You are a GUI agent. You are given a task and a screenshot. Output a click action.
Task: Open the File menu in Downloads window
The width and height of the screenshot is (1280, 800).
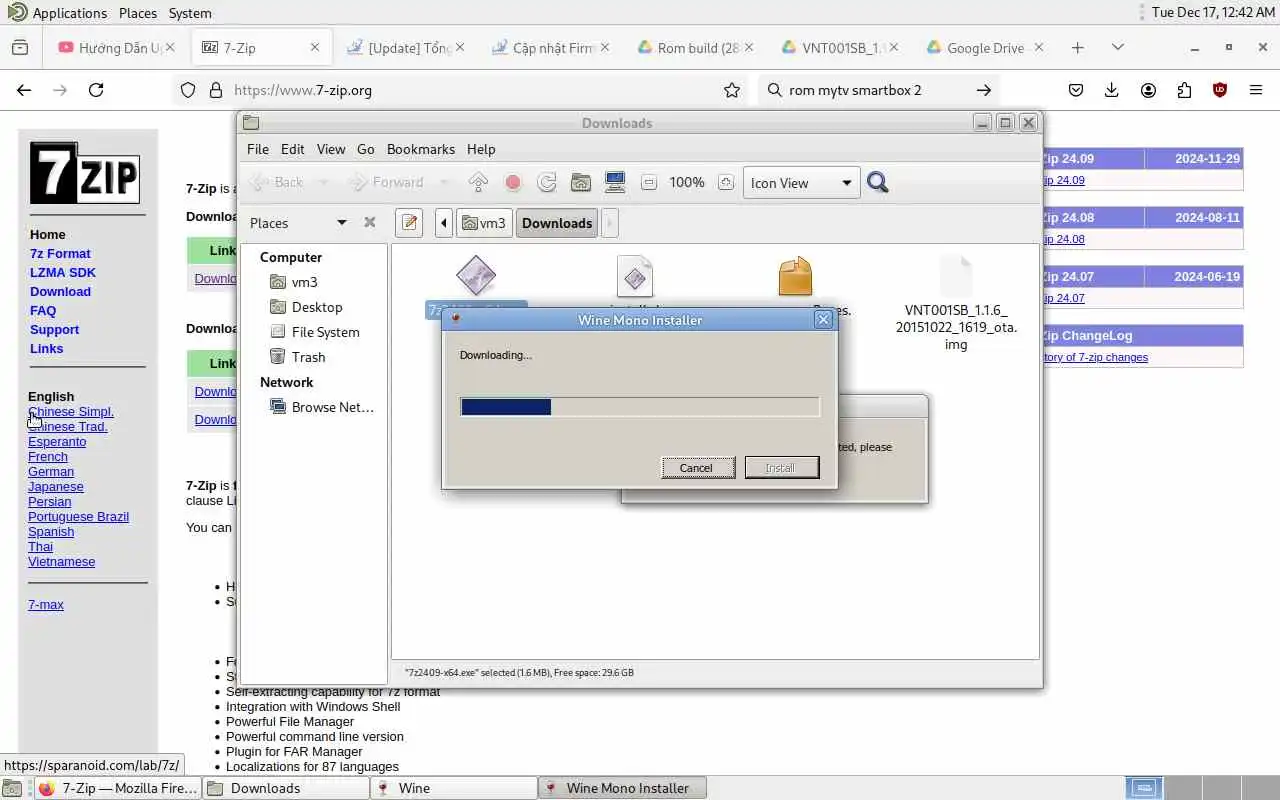click(x=258, y=149)
